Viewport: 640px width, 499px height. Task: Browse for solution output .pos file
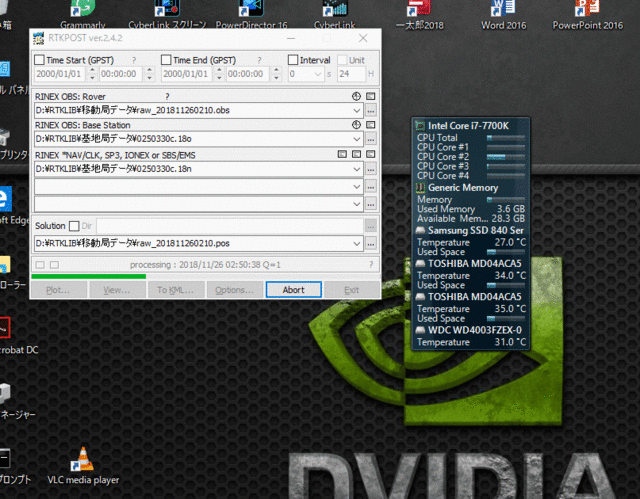point(371,244)
